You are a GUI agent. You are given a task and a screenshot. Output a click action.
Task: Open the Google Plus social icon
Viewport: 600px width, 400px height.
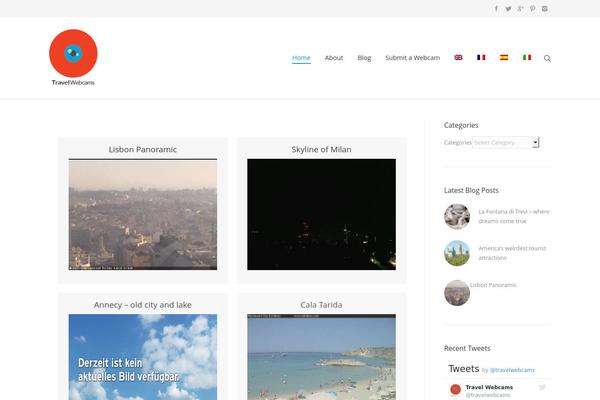[520, 8]
